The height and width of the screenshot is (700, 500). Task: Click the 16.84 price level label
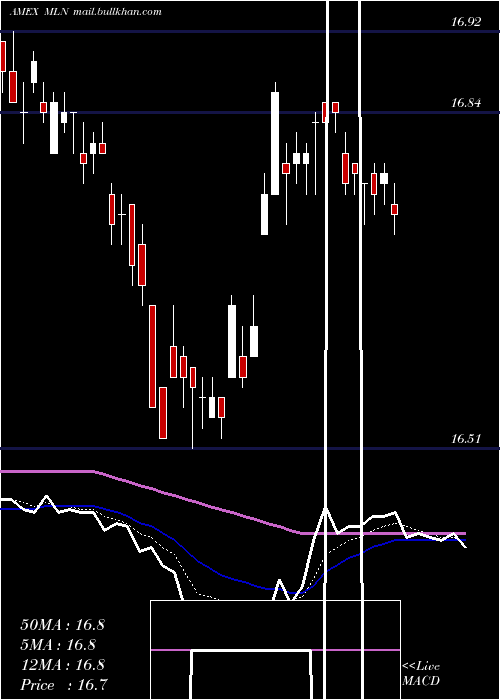tap(466, 103)
